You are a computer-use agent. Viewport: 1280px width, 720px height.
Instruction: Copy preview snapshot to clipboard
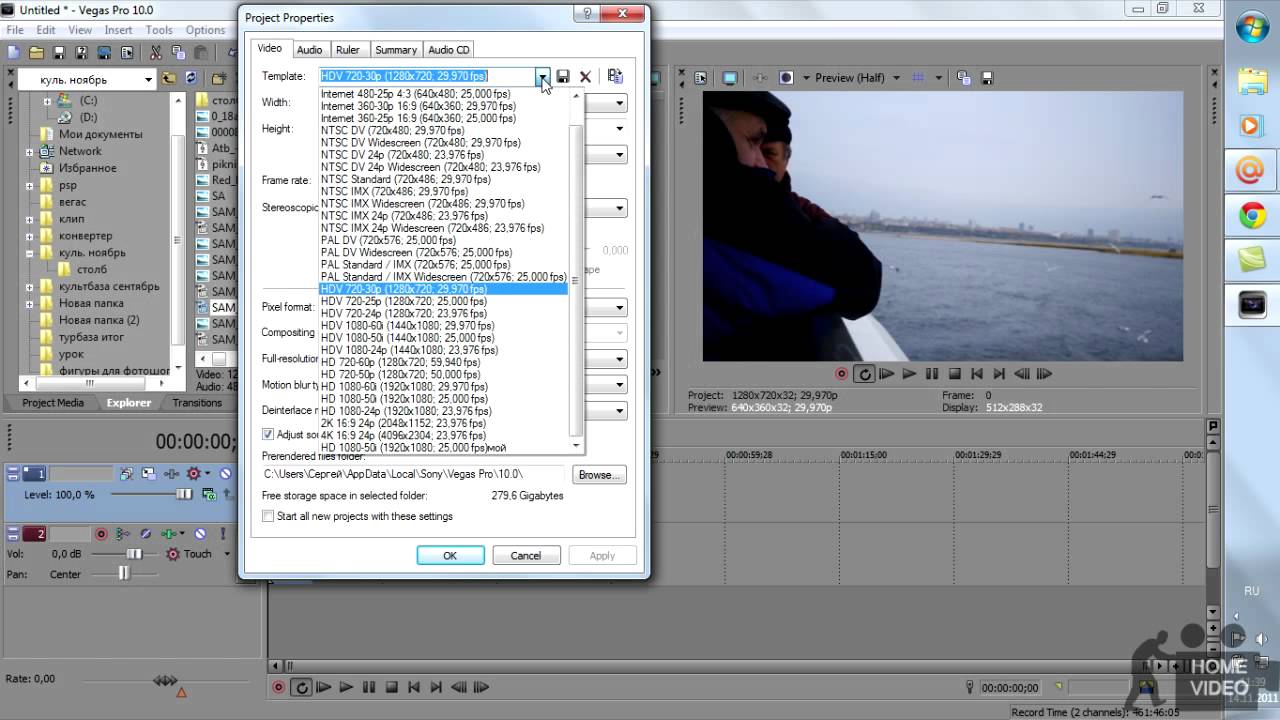(963, 78)
